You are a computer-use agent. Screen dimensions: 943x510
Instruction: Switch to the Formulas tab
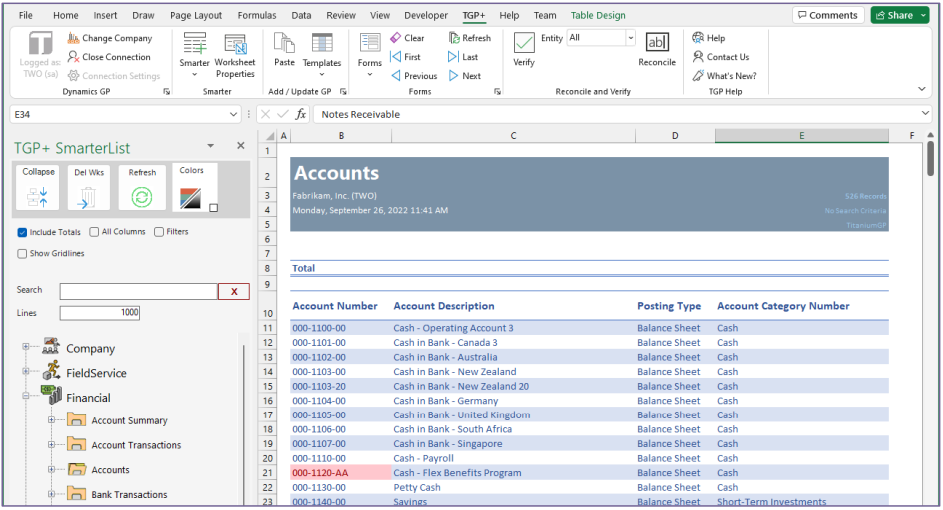coord(257,16)
